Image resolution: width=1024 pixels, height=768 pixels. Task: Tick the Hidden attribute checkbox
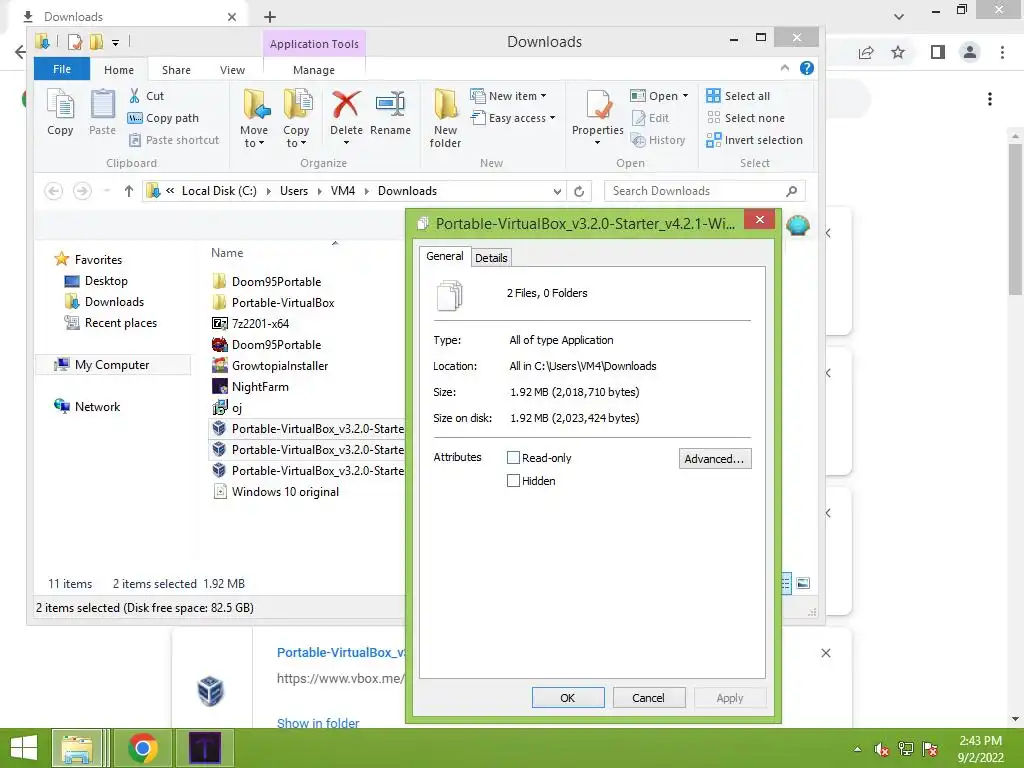click(x=513, y=481)
